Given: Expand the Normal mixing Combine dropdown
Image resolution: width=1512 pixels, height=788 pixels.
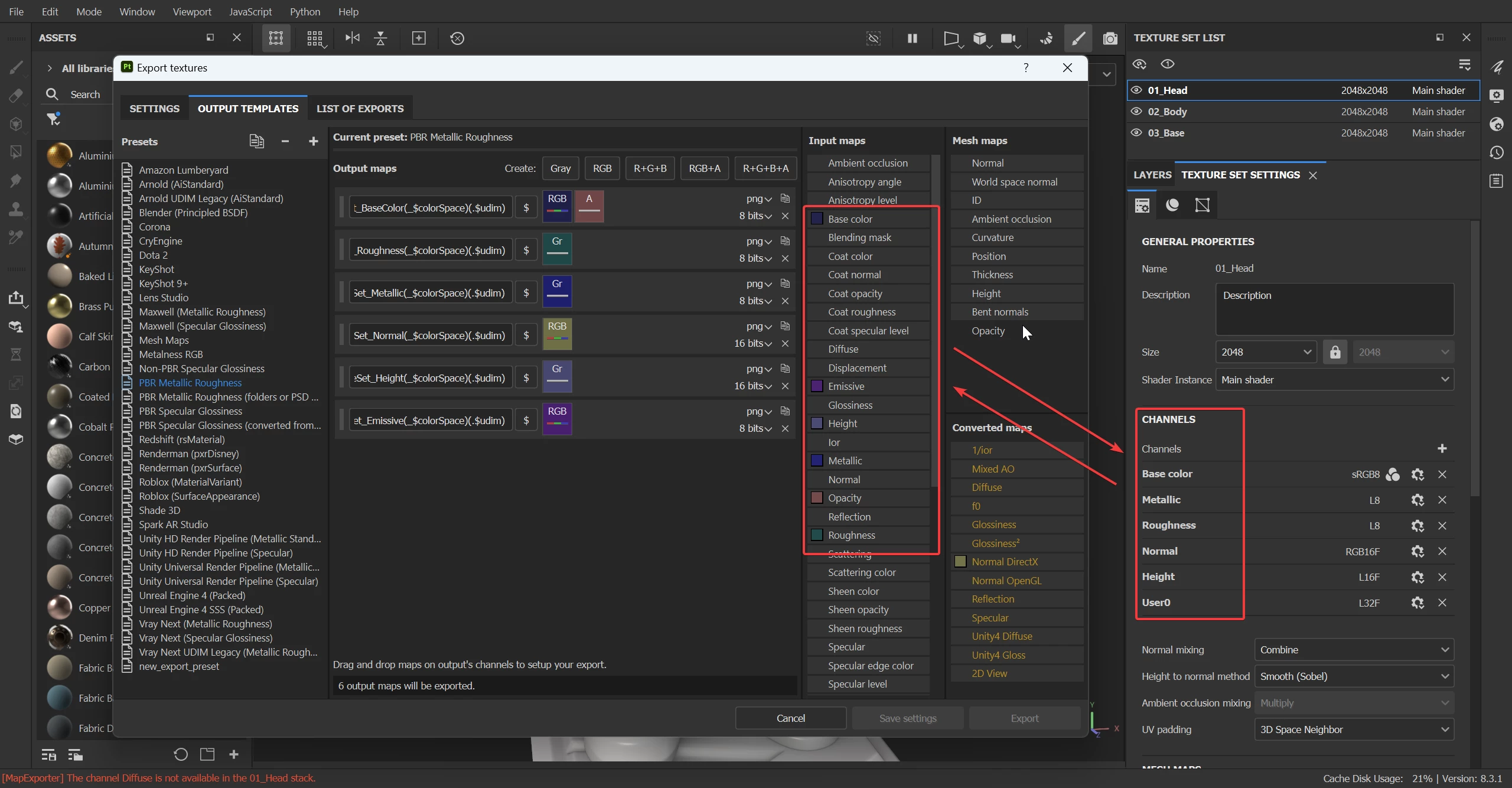Looking at the screenshot, I should click(x=1353, y=650).
